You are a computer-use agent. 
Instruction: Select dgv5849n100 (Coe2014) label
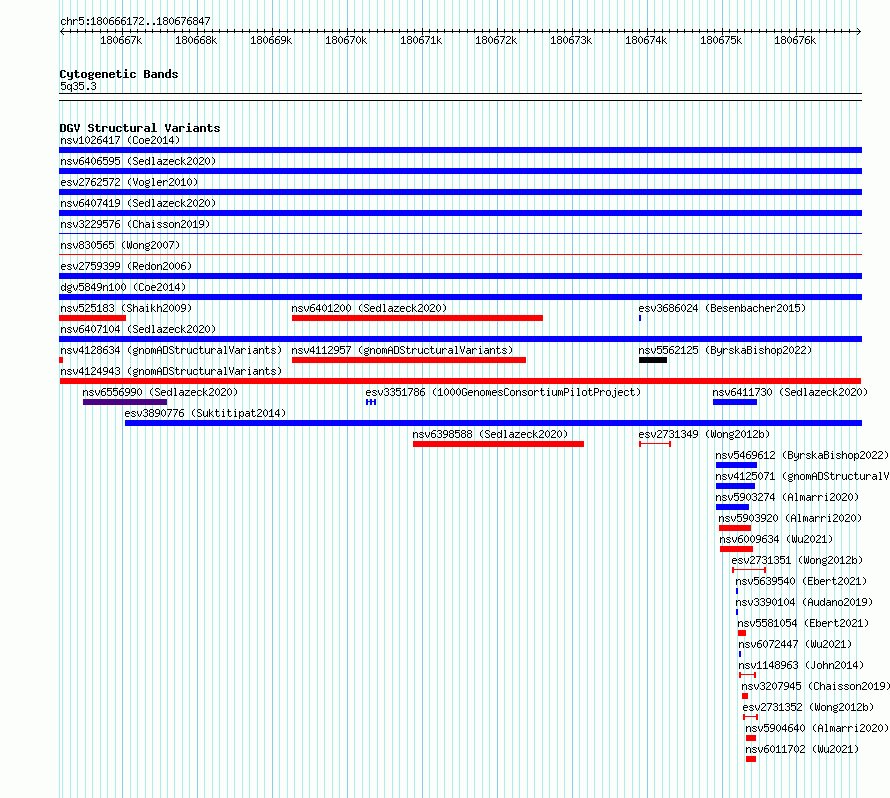[x=123, y=287]
